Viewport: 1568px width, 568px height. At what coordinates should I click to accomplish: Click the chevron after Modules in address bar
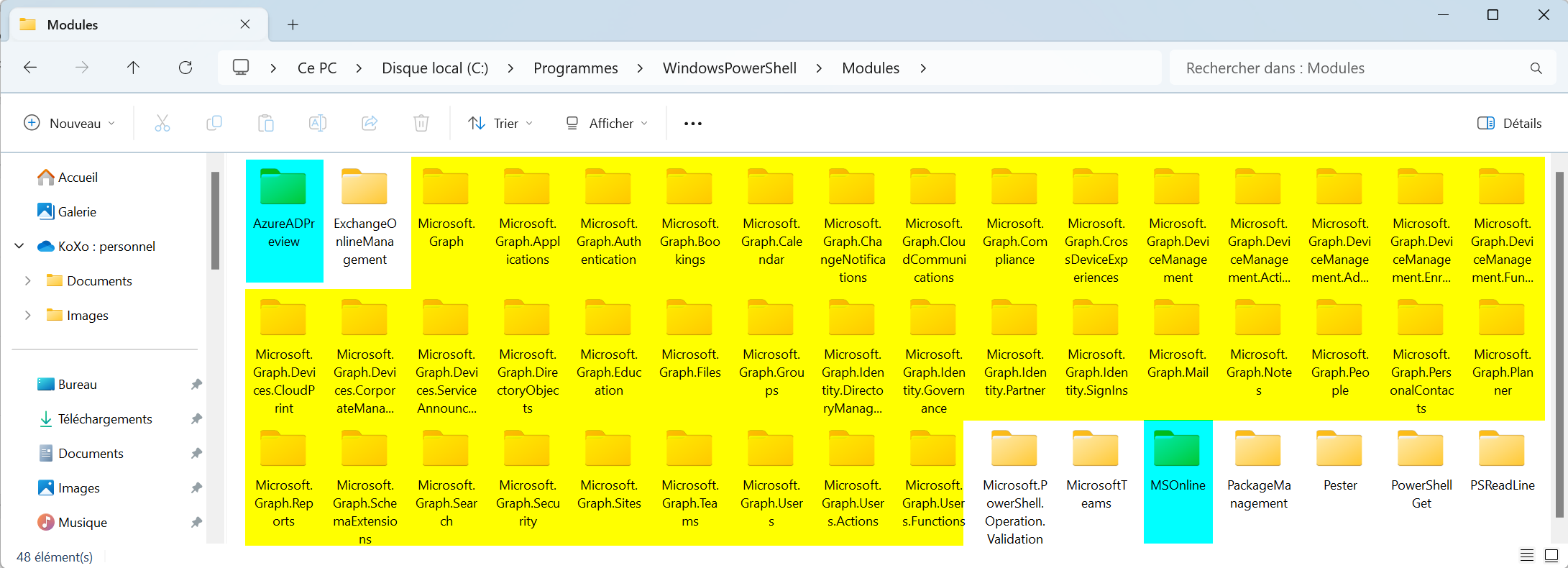click(x=923, y=68)
